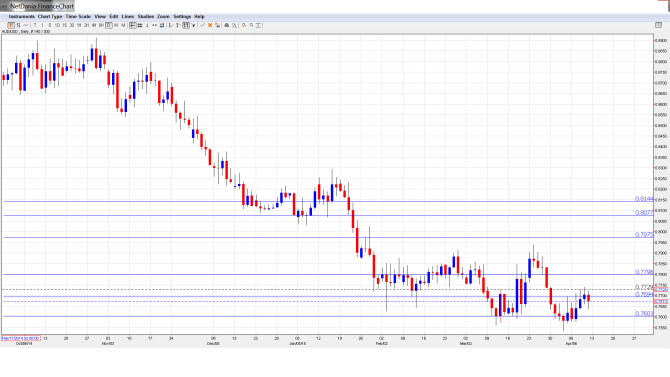
Task: Open the Instruments menu
Action: (x=21, y=17)
